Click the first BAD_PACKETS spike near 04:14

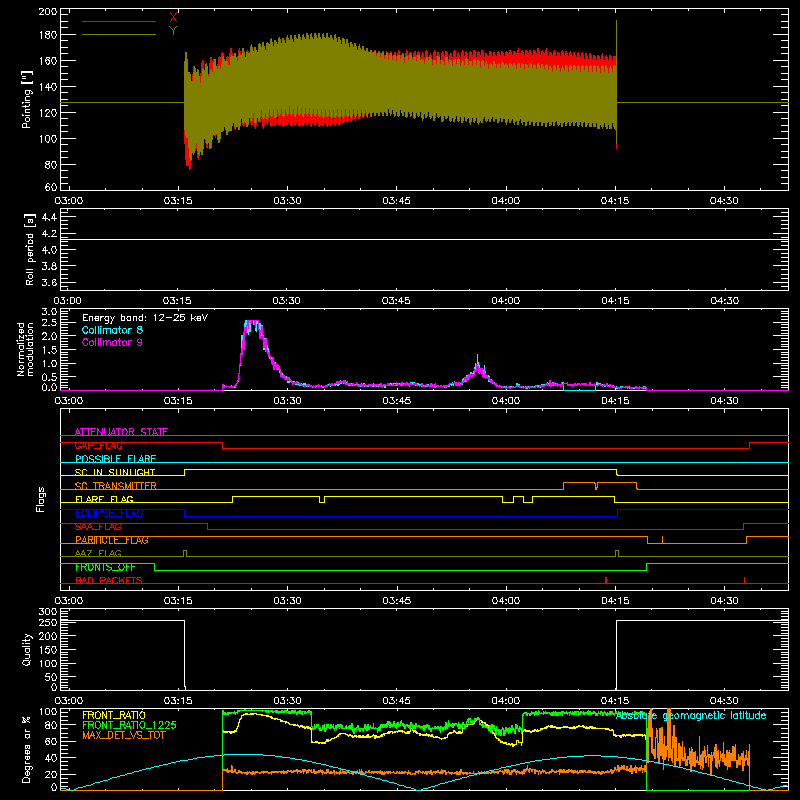(606, 580)
